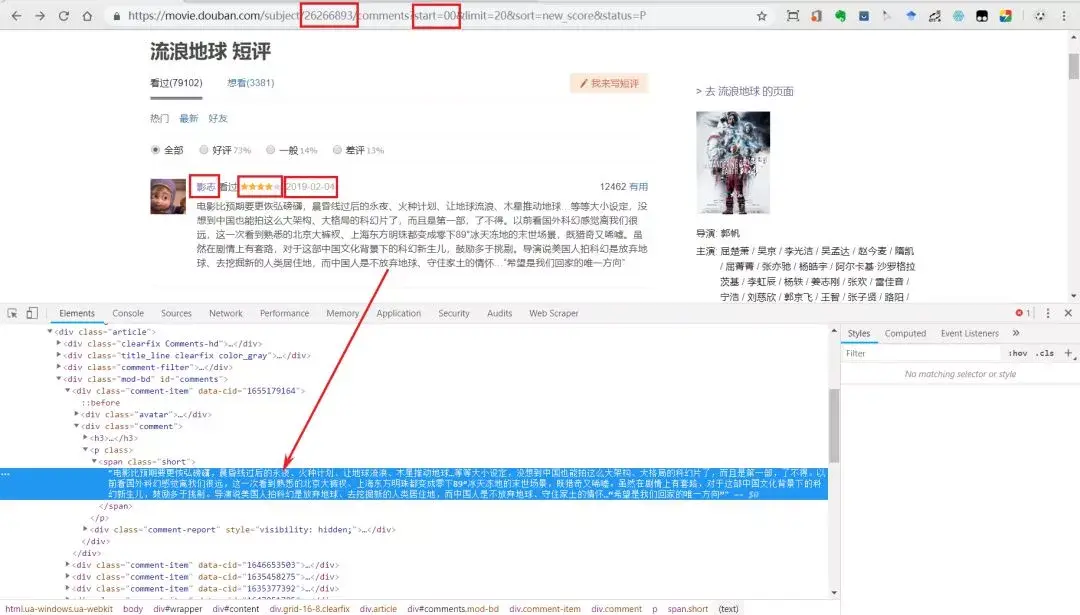Viewport: 1080px width, 615px height.
Task: Toggle the :hov element state panel
Action: pos(1018,353)
